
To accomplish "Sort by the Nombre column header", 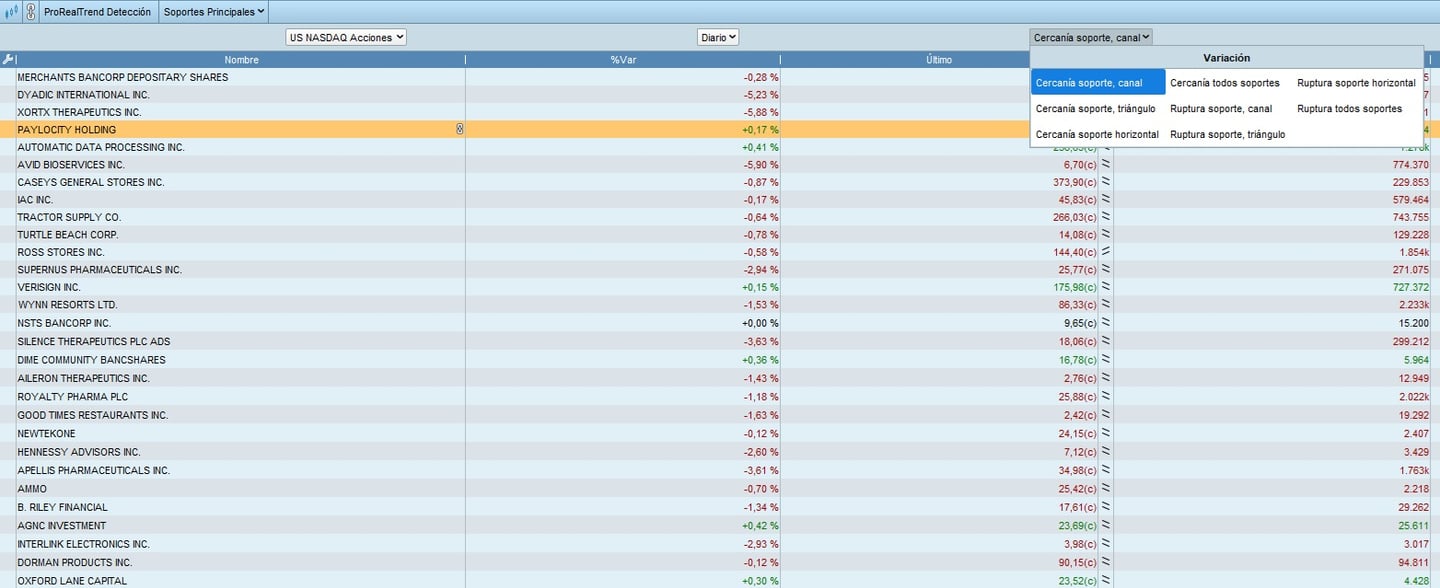I will tap(241, 60).
